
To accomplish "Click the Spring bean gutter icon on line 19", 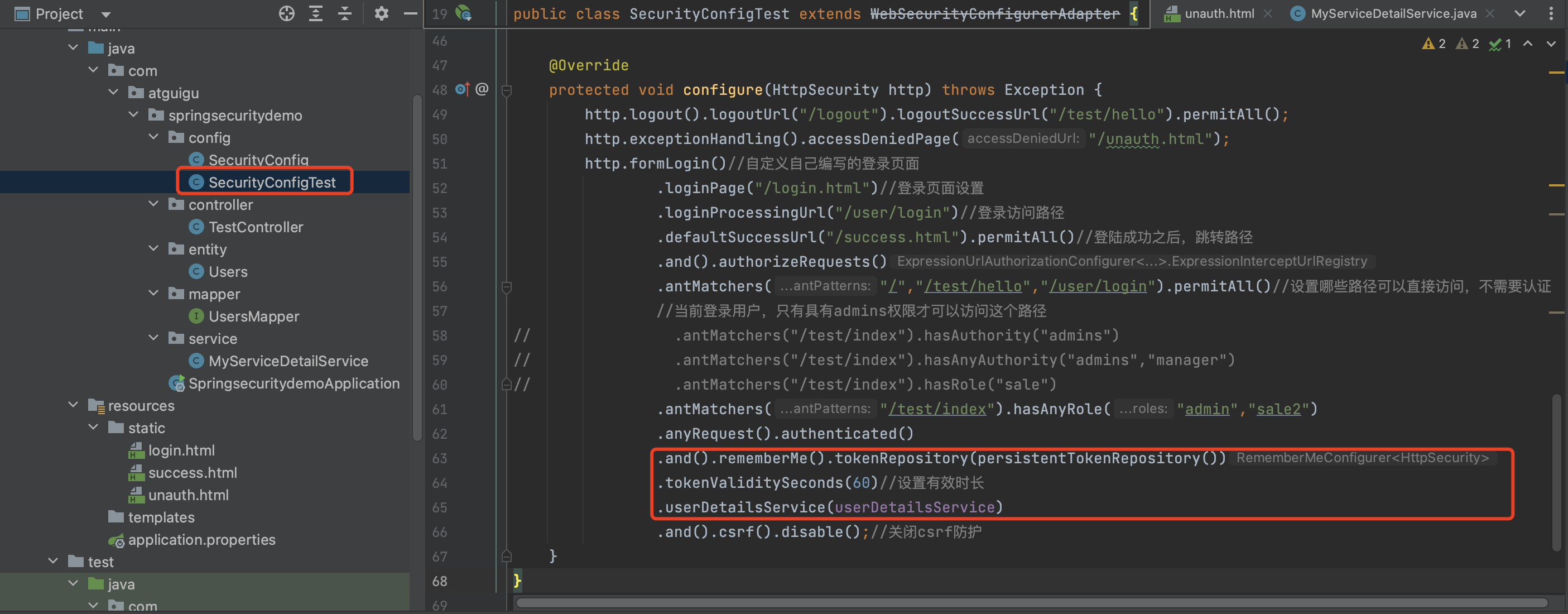I will coord(464,13).
